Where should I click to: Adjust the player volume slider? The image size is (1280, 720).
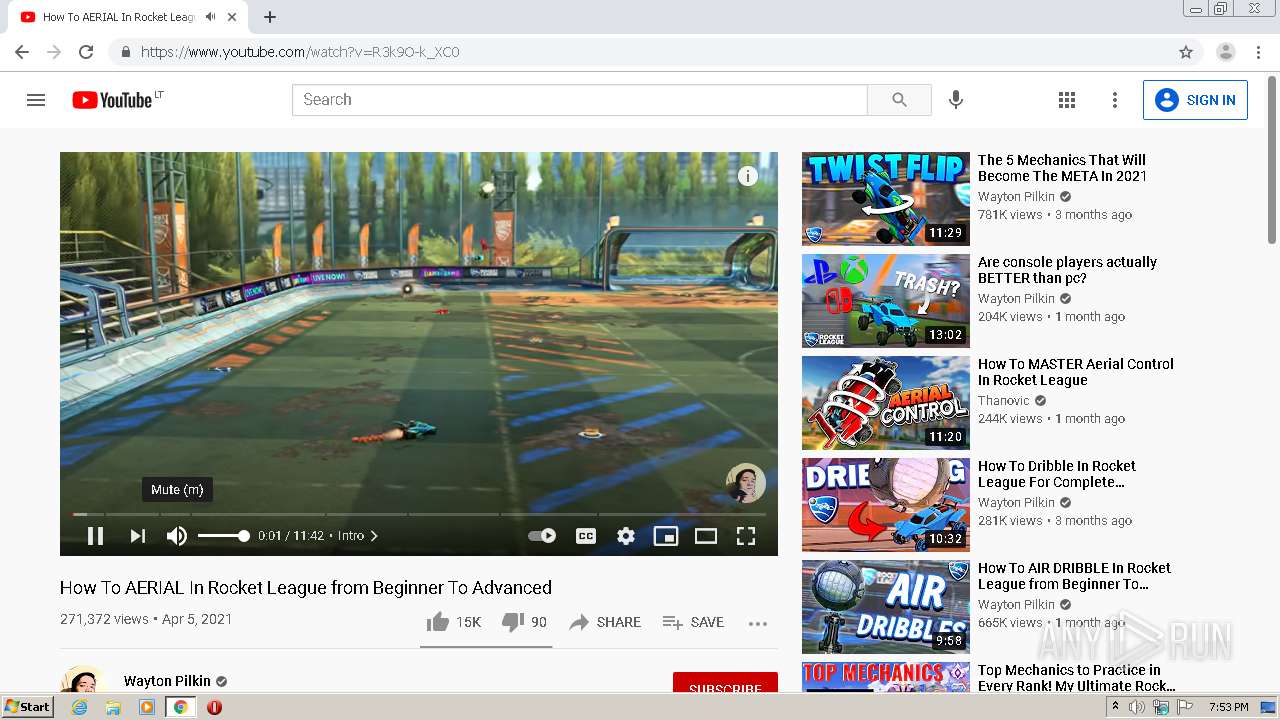[222, 536]
